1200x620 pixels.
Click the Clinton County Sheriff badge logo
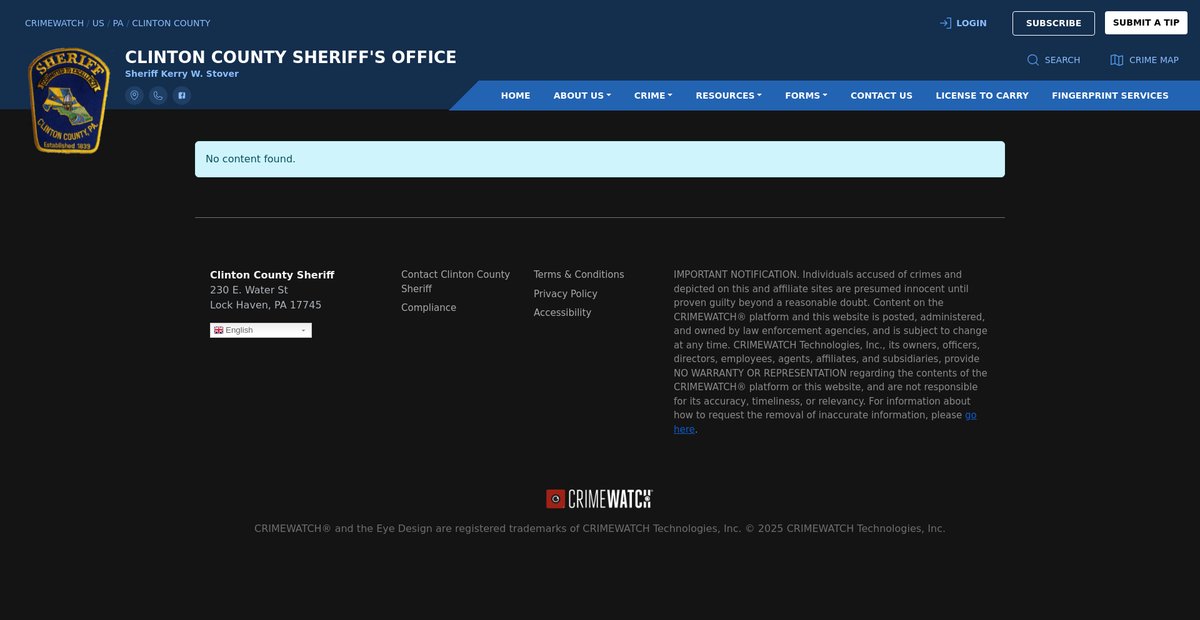pyautogui.click(x=69, y=100)
